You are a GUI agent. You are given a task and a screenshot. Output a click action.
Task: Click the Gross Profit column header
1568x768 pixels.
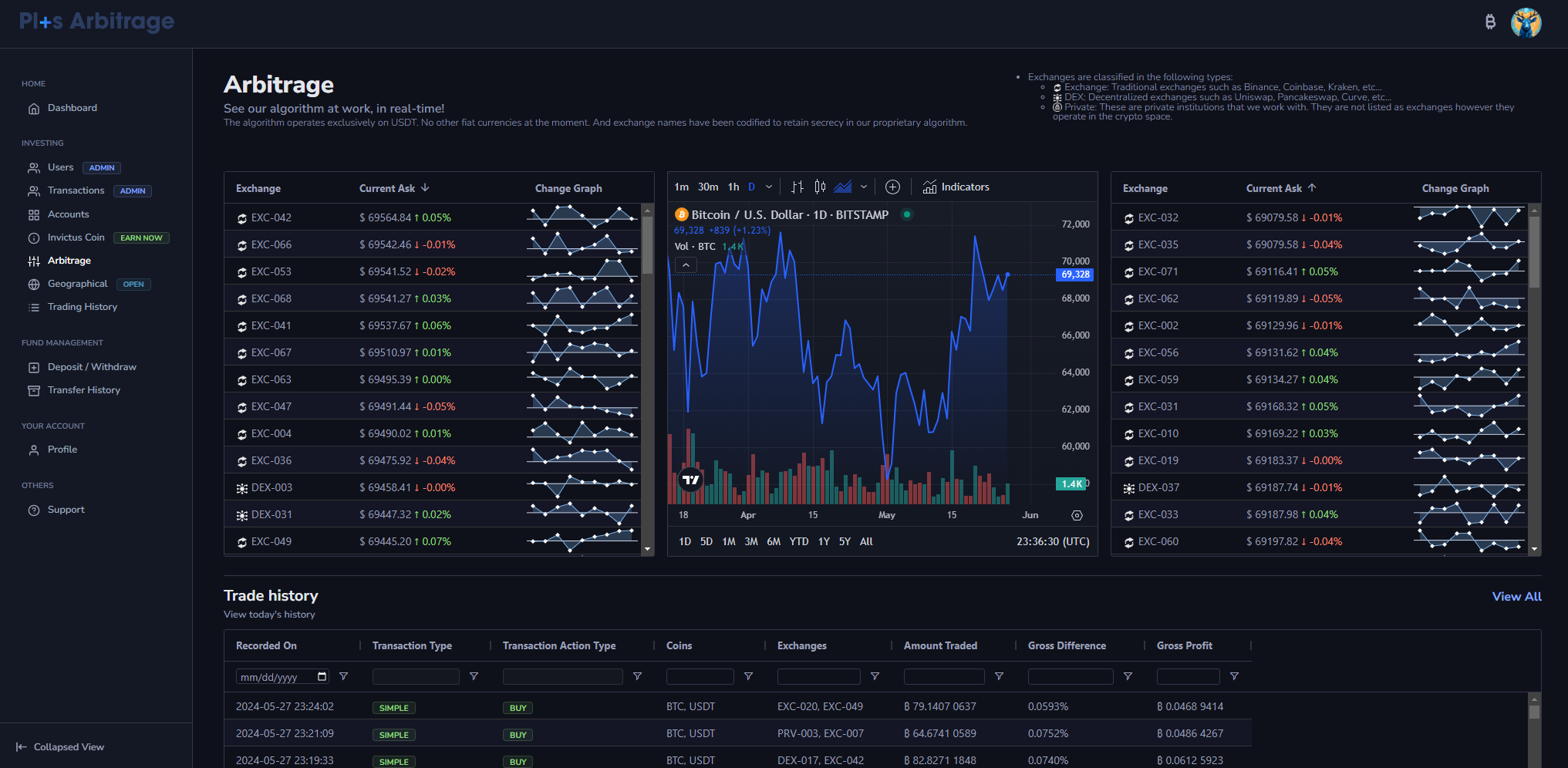tap(1184, 645)
